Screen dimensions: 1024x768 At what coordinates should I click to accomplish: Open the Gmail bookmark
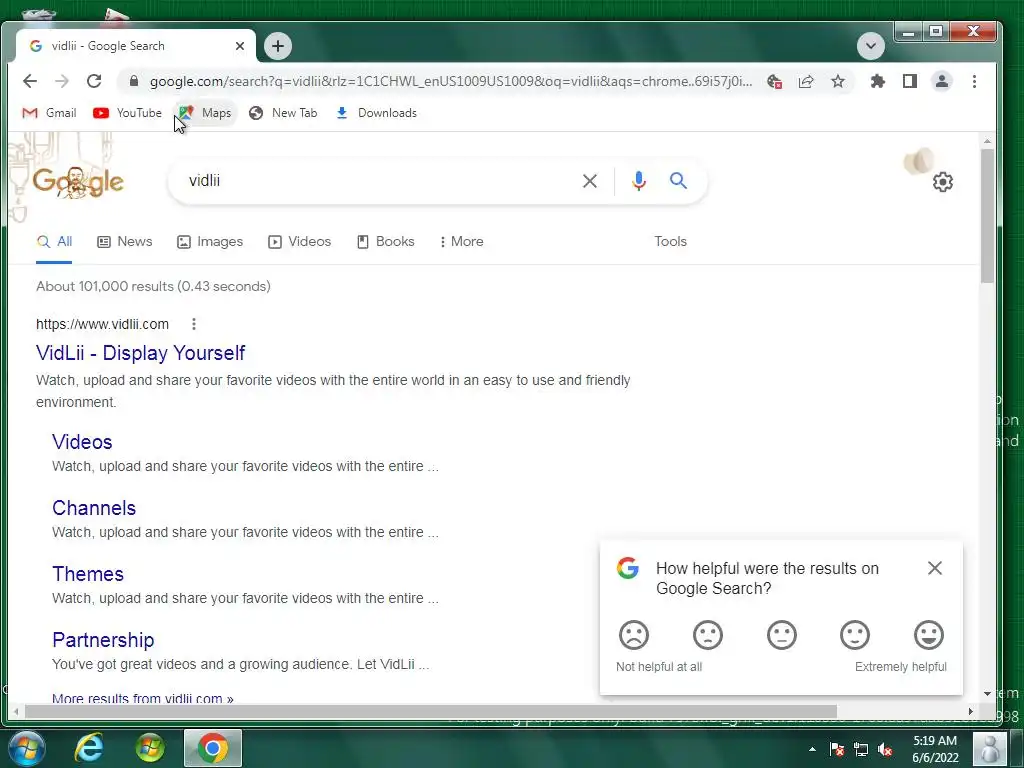tap(49, 113)
